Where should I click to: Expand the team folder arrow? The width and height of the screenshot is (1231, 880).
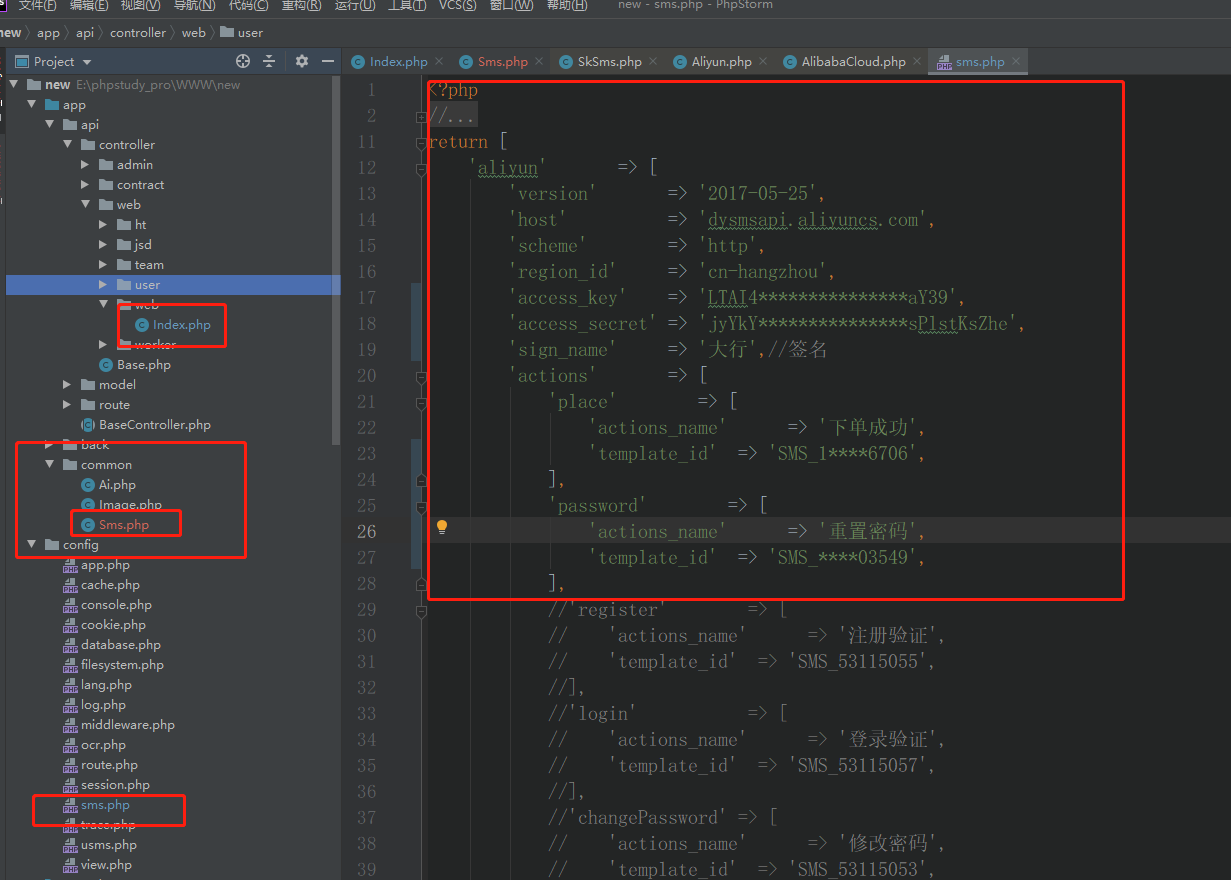click(x=104, y=265)
